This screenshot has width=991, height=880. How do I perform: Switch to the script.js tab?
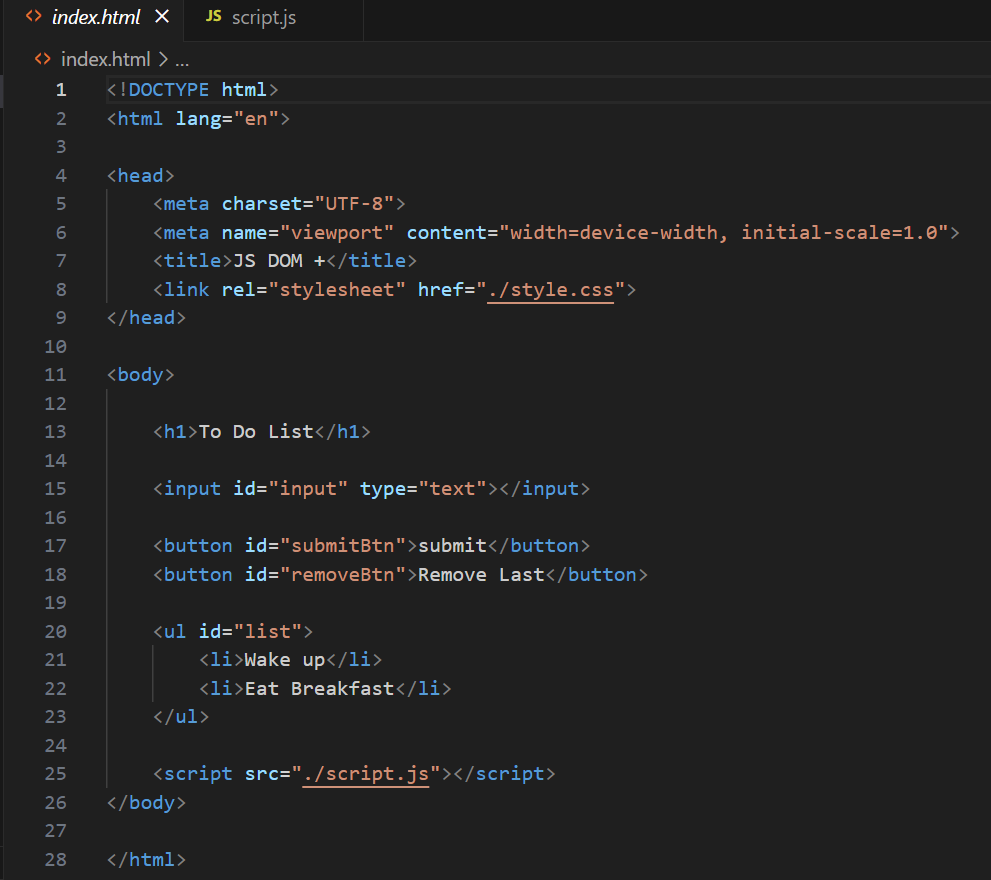click(273, 18)
